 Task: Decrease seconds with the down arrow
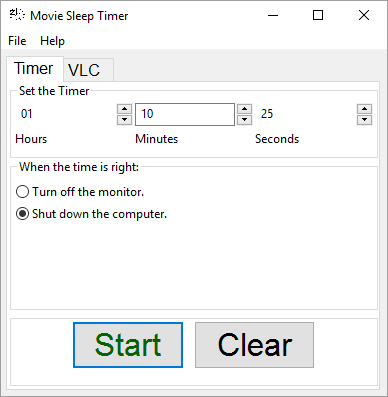(364, 119)
